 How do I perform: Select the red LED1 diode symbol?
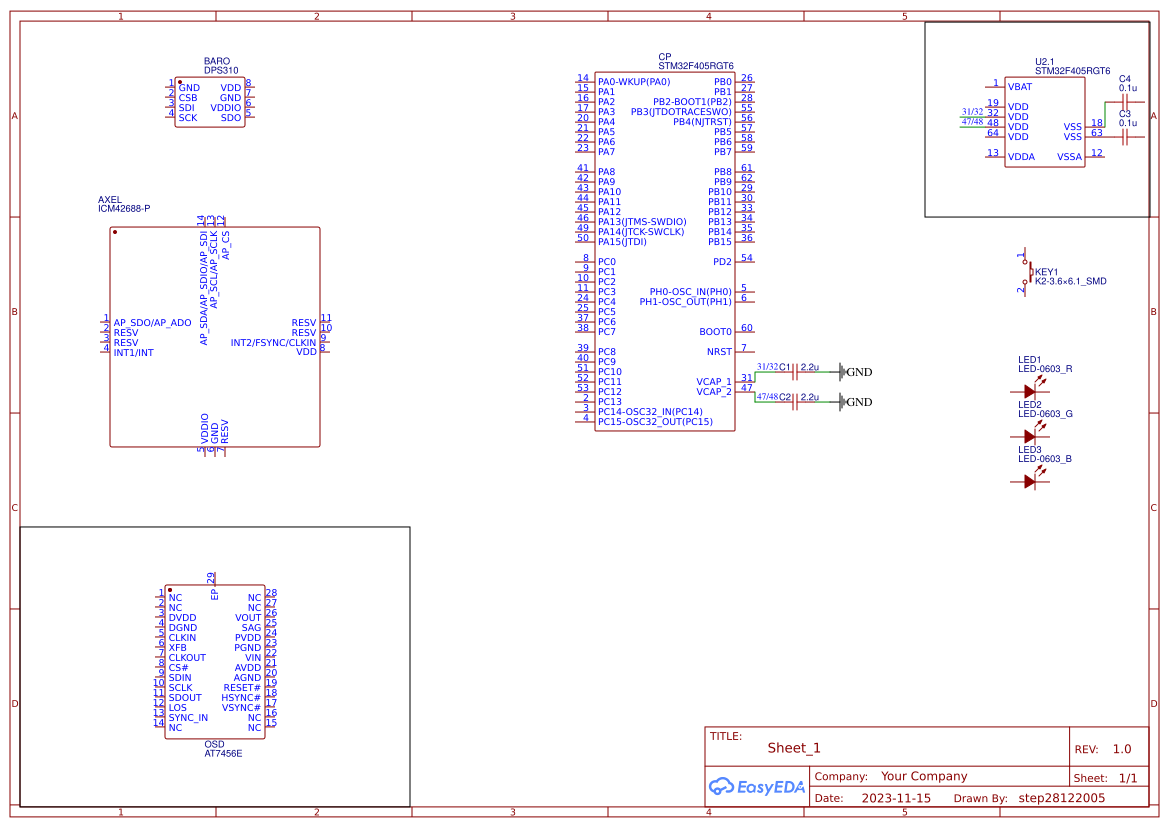pyautogui.click(x=1030, y=390)
